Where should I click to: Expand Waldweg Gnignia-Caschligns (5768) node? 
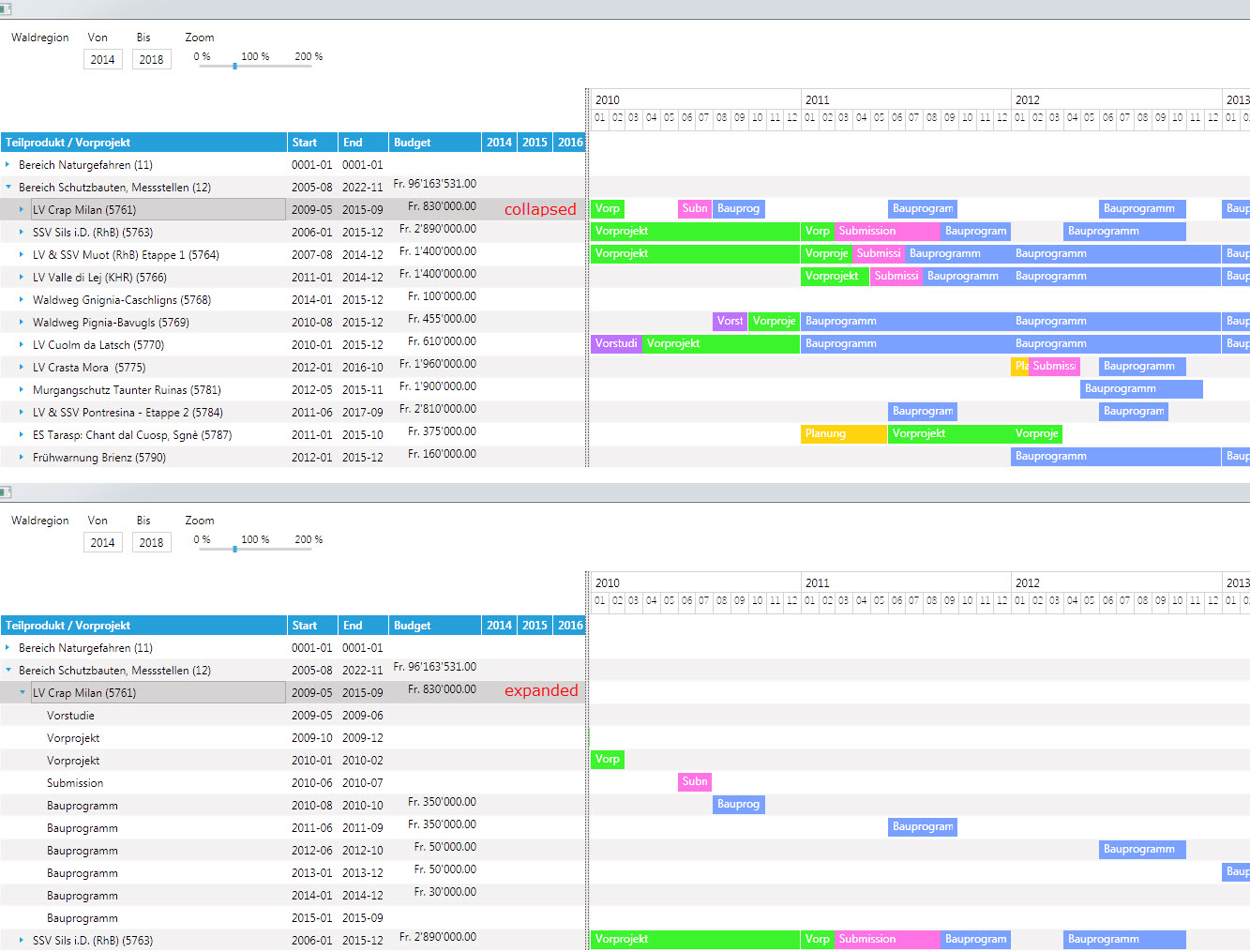click(22, 299)
